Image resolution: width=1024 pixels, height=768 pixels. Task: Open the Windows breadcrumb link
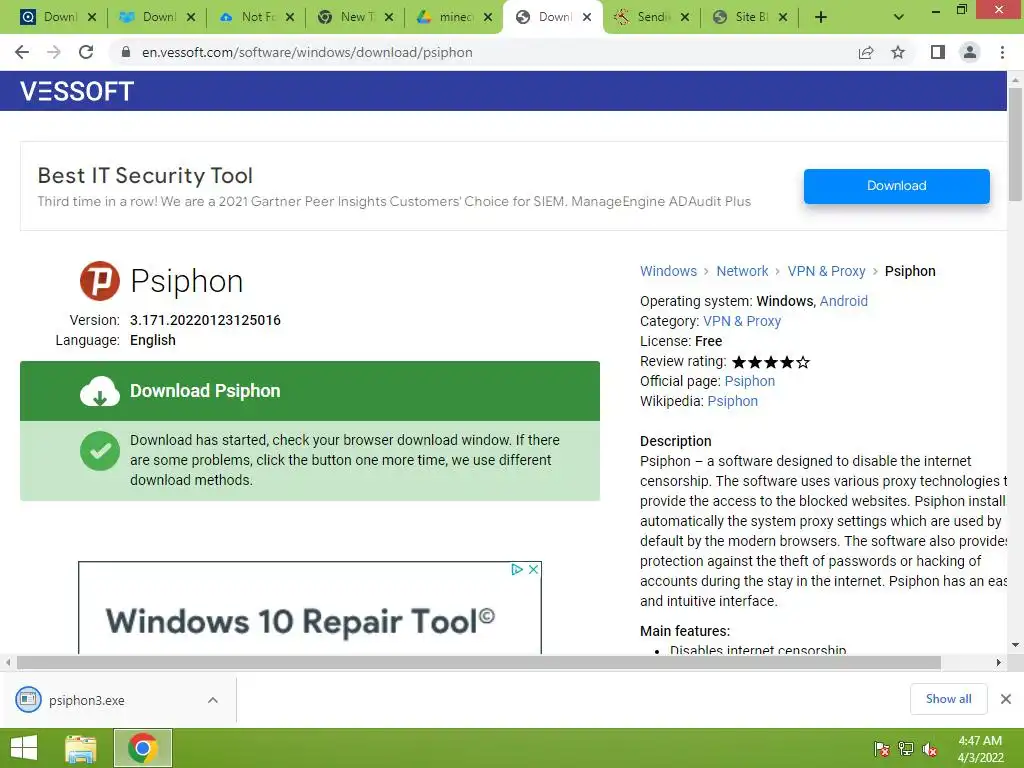tap(668, 271)
